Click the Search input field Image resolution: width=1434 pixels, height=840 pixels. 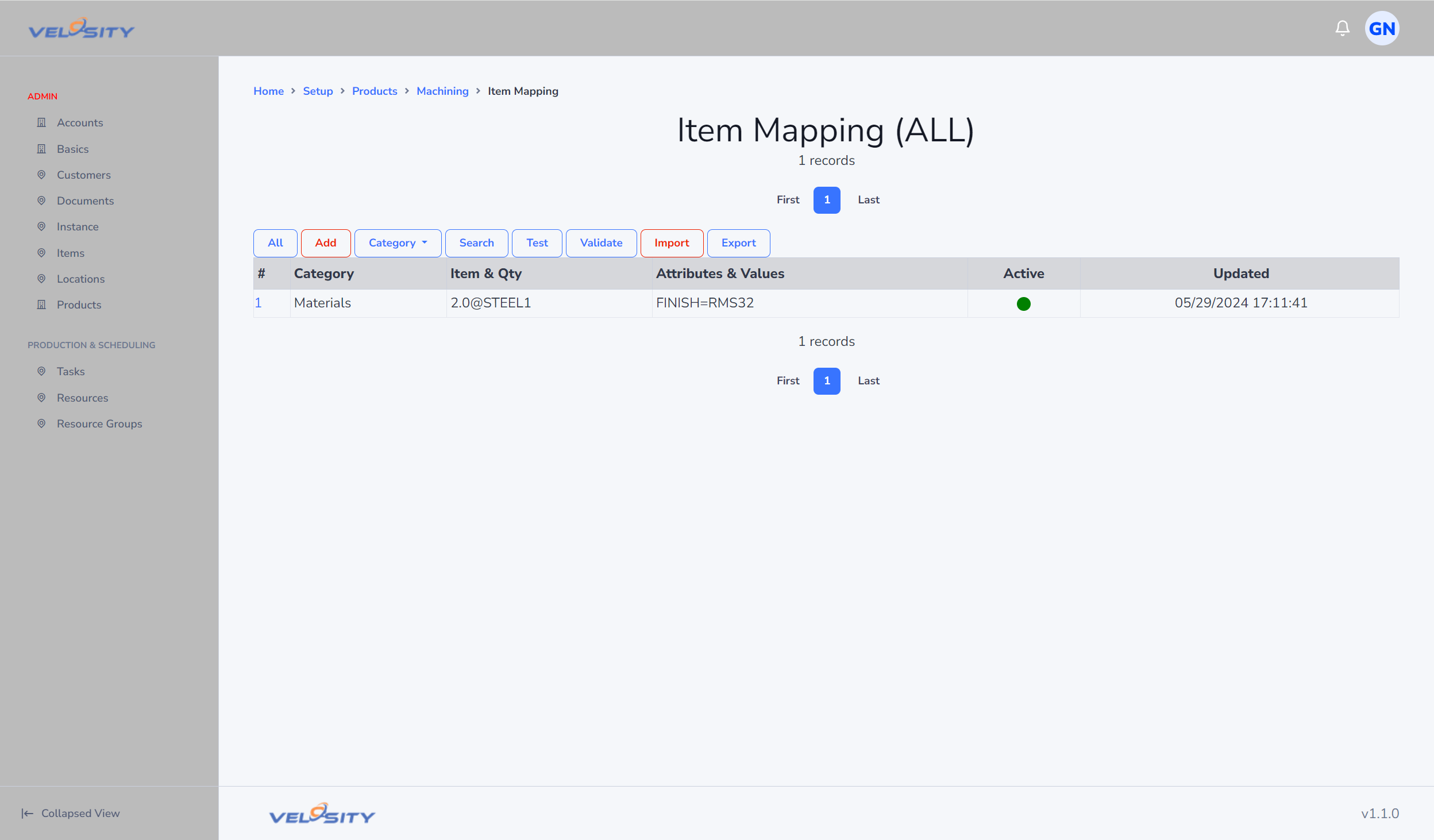pos(476,243)
